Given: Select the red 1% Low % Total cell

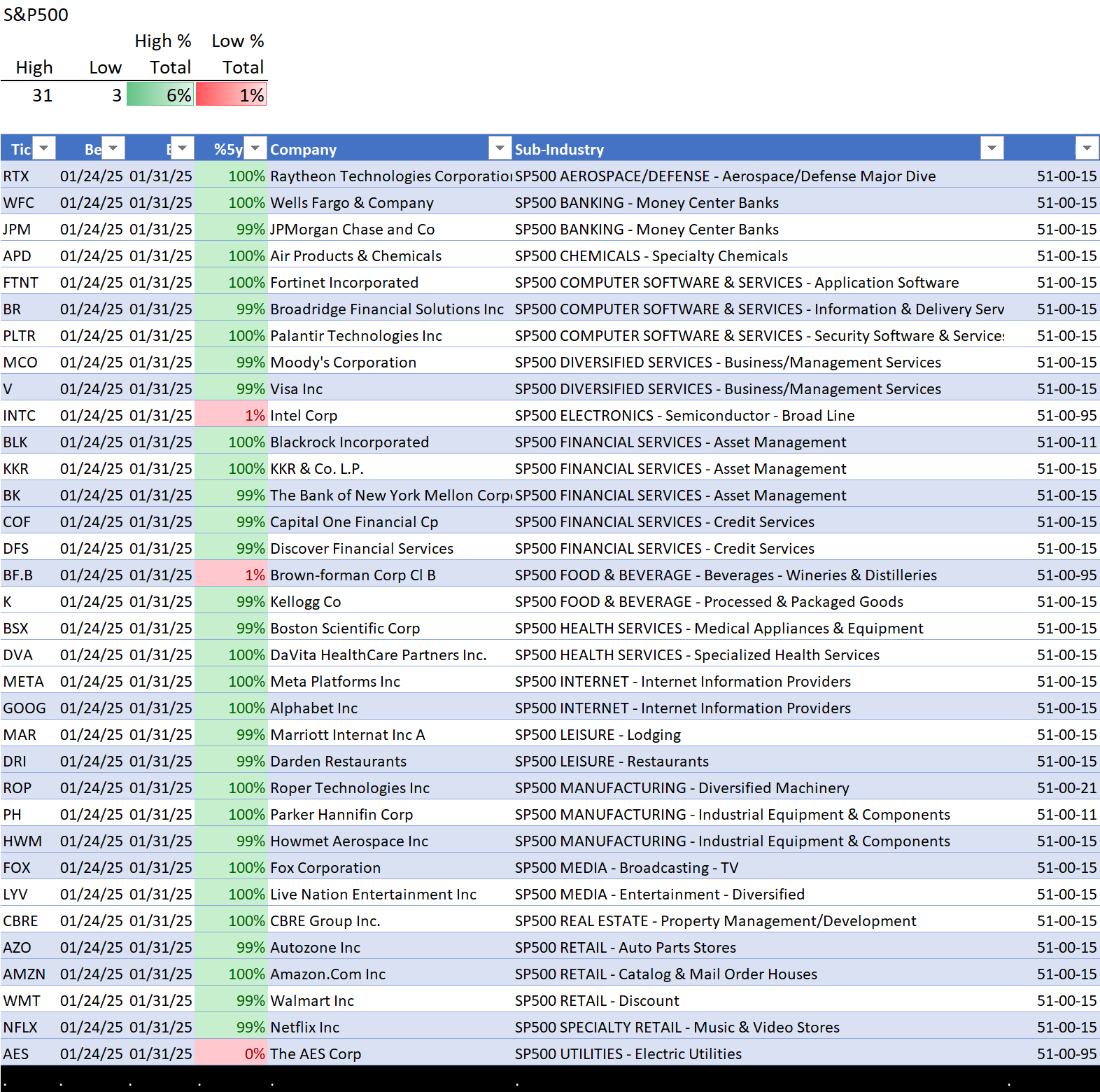Looking at the screenshot, I should (232, 94).
